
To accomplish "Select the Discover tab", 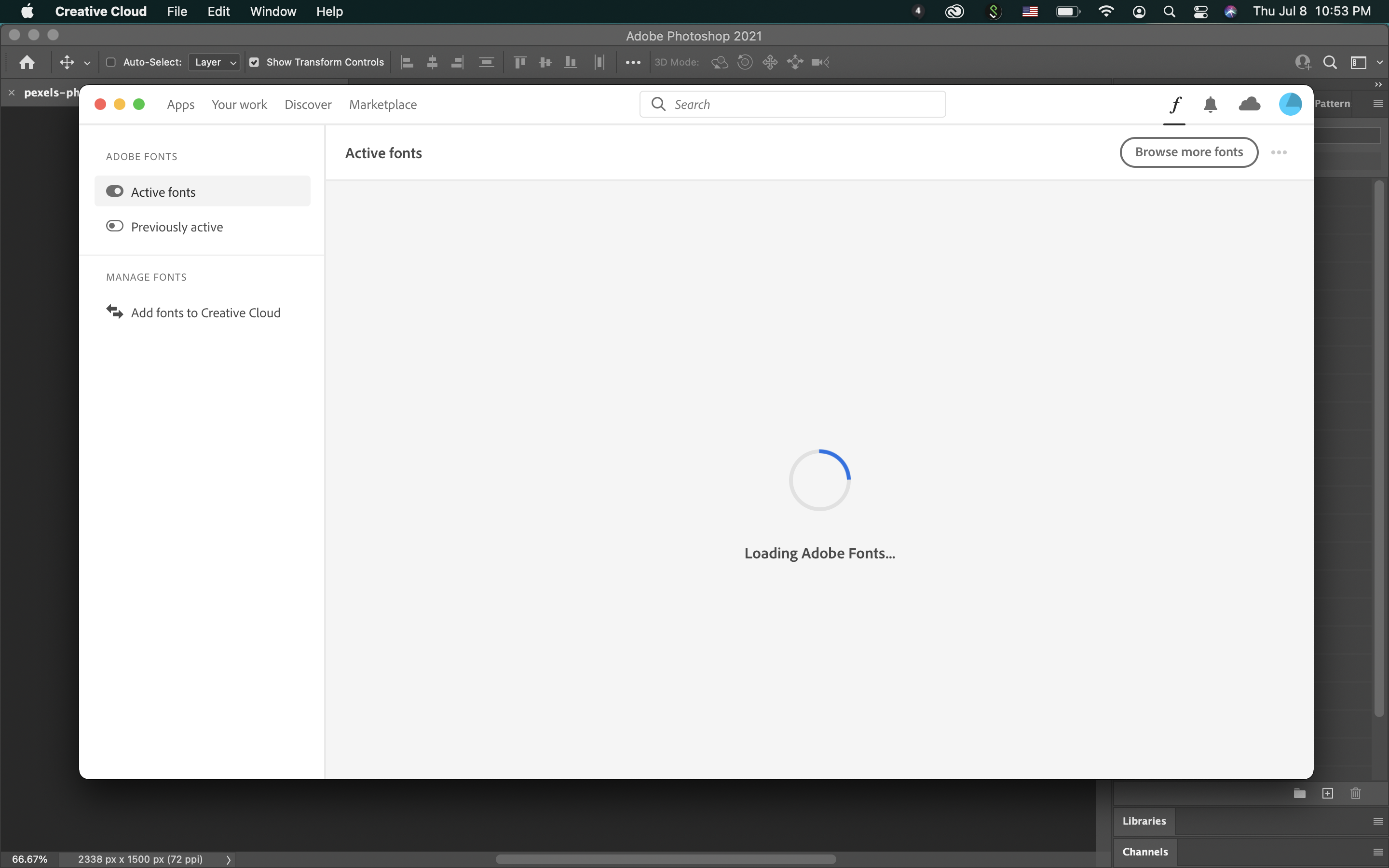I will pyautogui.click(x=307, y=104).
